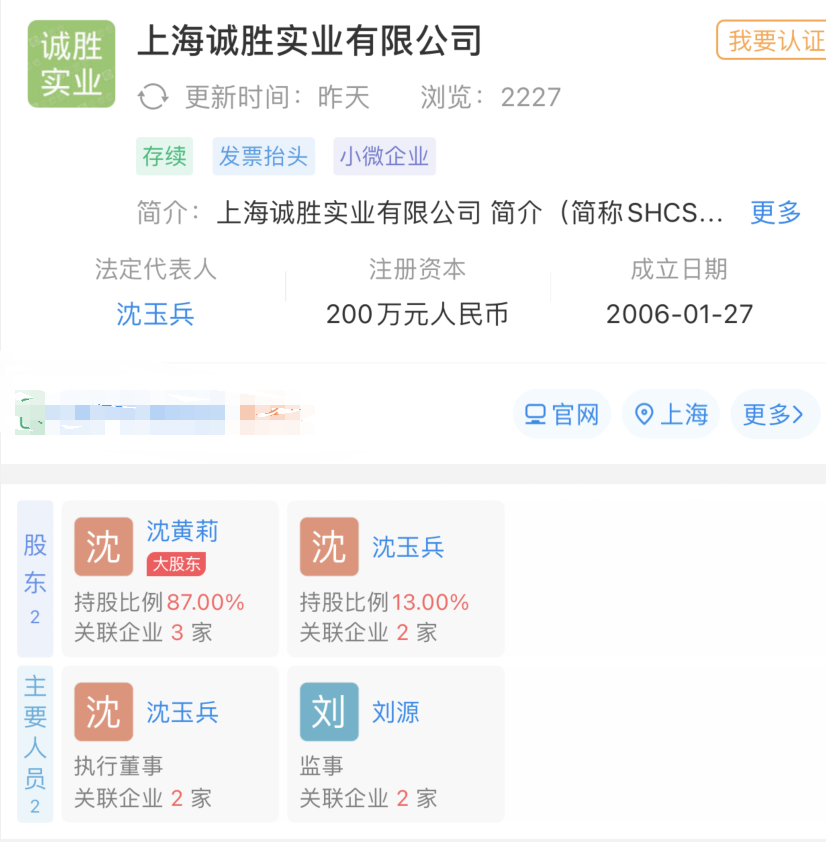Tap the 上海 location pin button

coord(672,414)
